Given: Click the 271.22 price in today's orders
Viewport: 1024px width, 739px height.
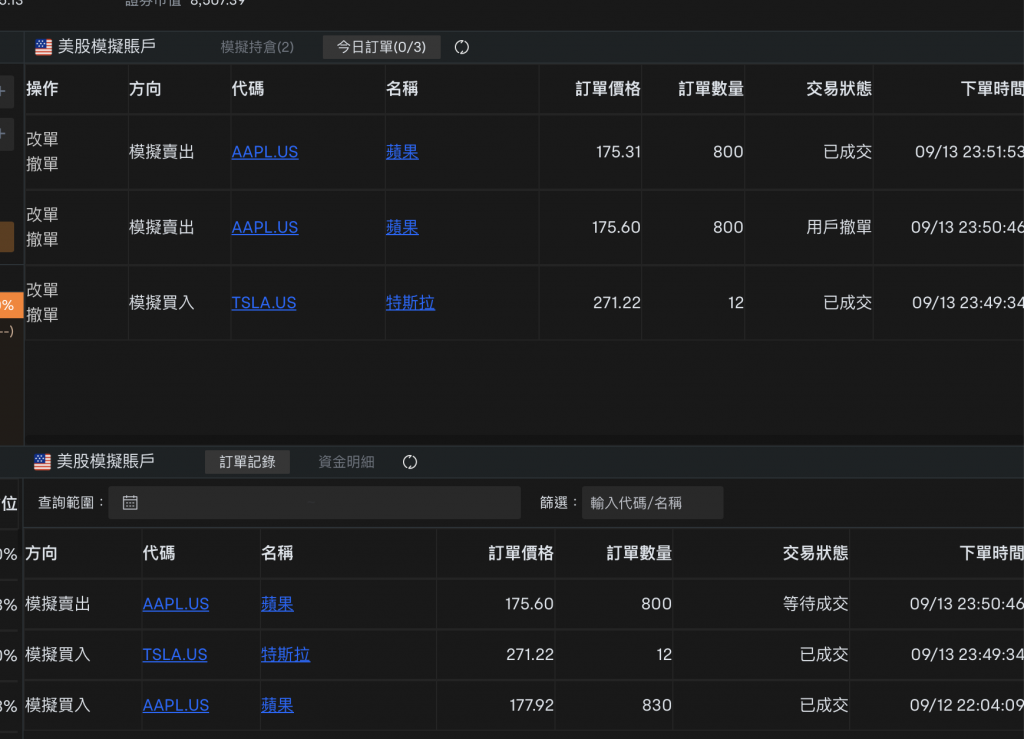Looking at the screenshot, I should click(616, 303).
